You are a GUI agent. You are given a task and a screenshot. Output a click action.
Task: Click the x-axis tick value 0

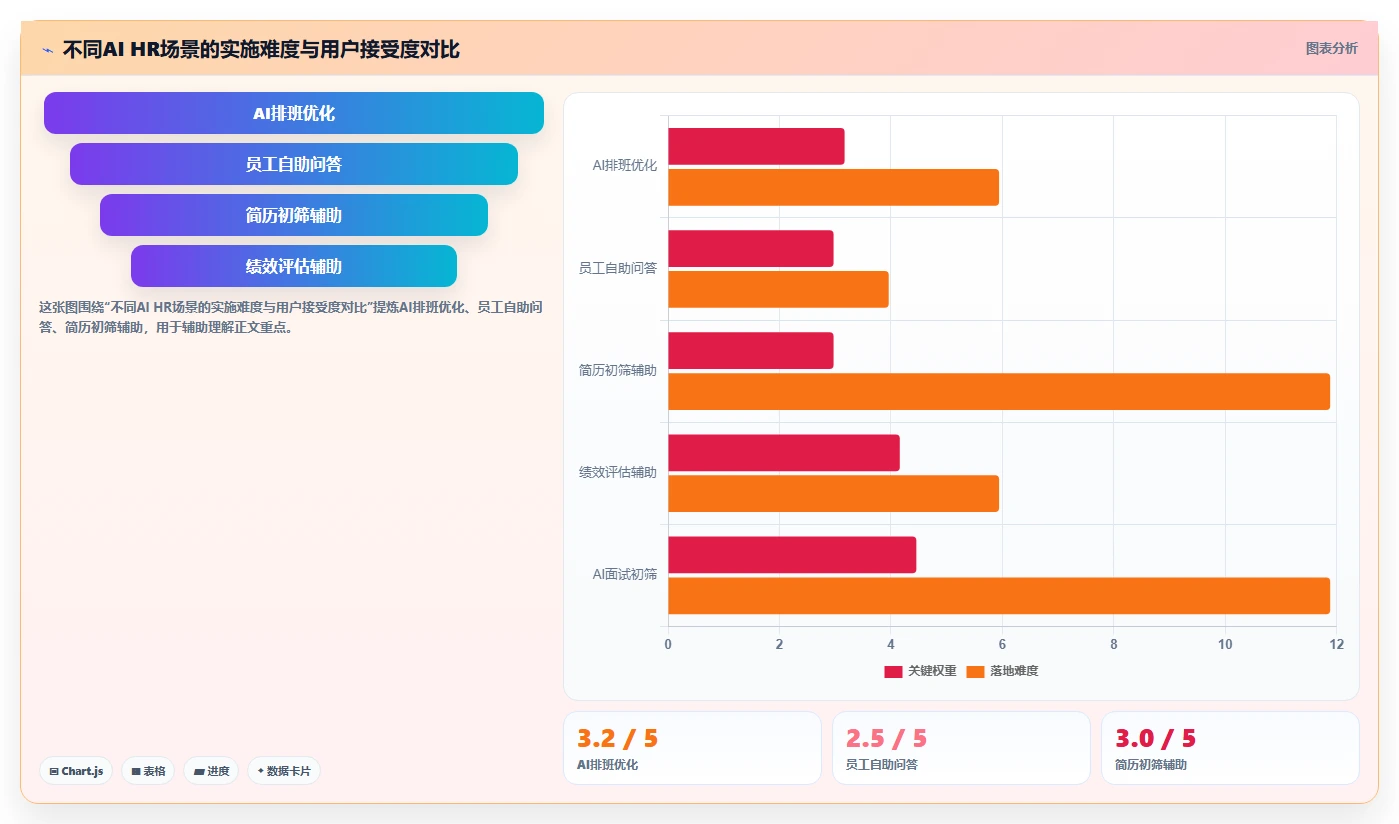click(x=668, y=644)
